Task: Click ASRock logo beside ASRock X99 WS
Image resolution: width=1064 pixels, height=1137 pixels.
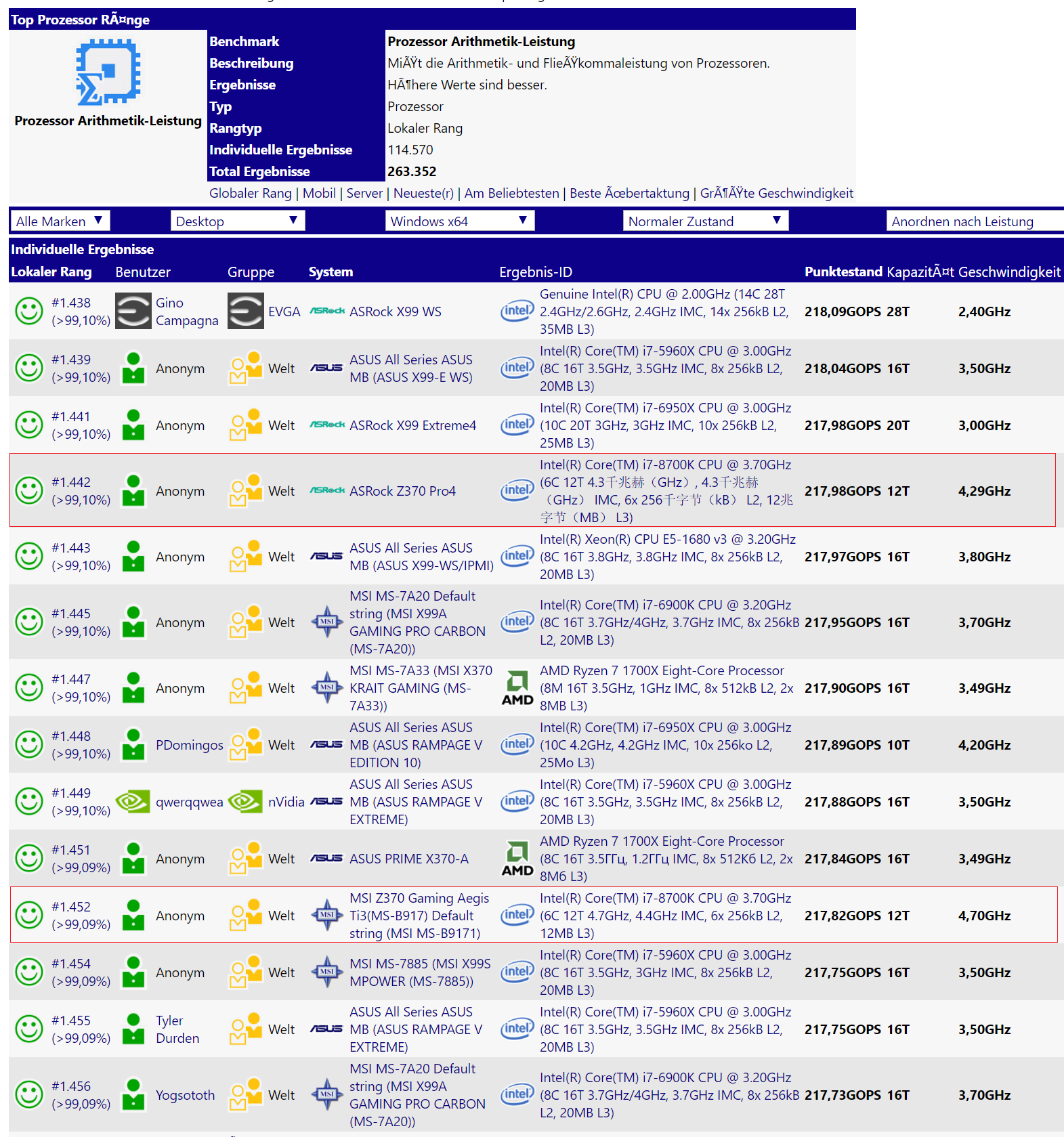Action: point(327,312)
